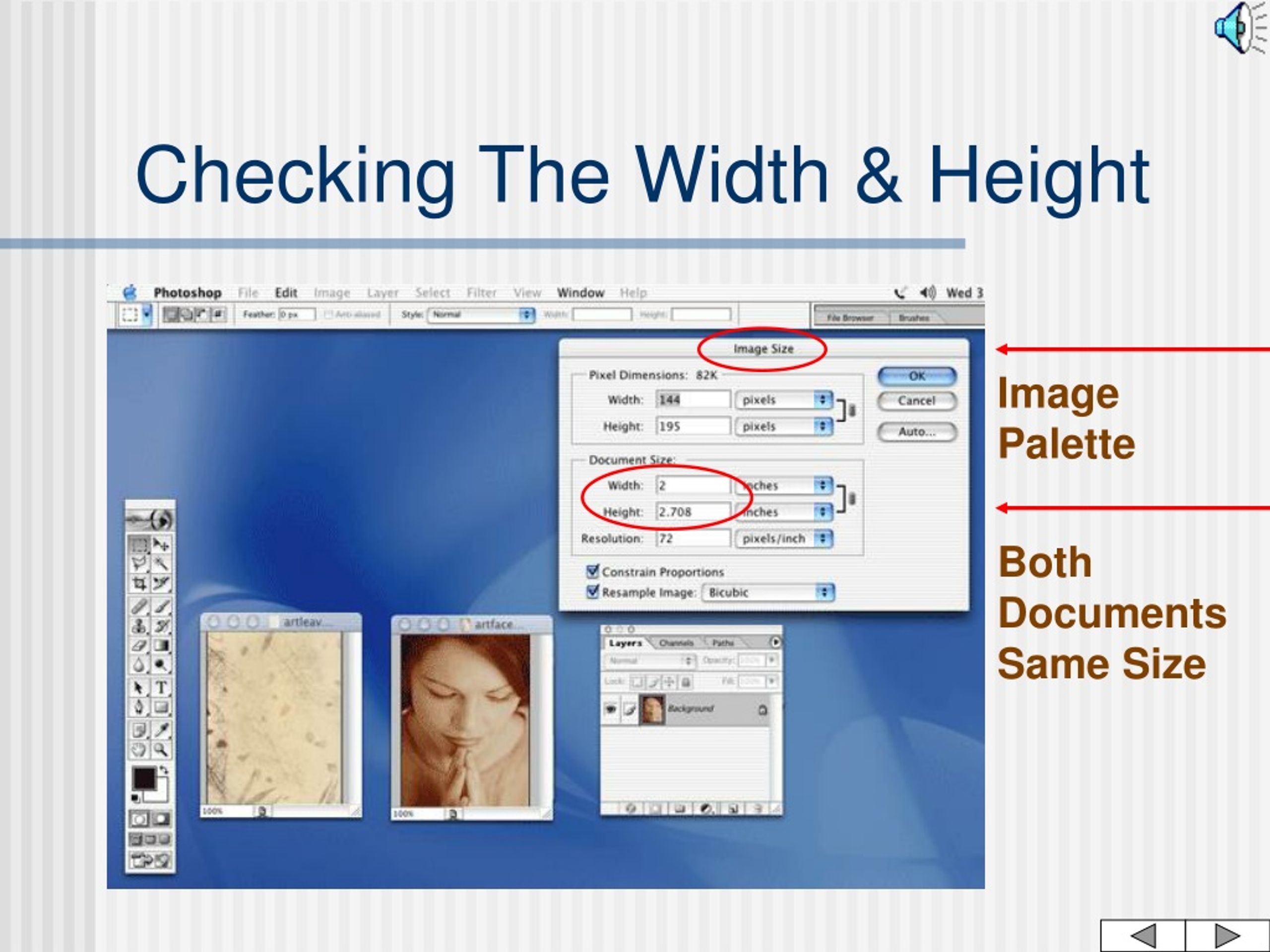Open document Height inches dropdown

[x=784, y=512]
